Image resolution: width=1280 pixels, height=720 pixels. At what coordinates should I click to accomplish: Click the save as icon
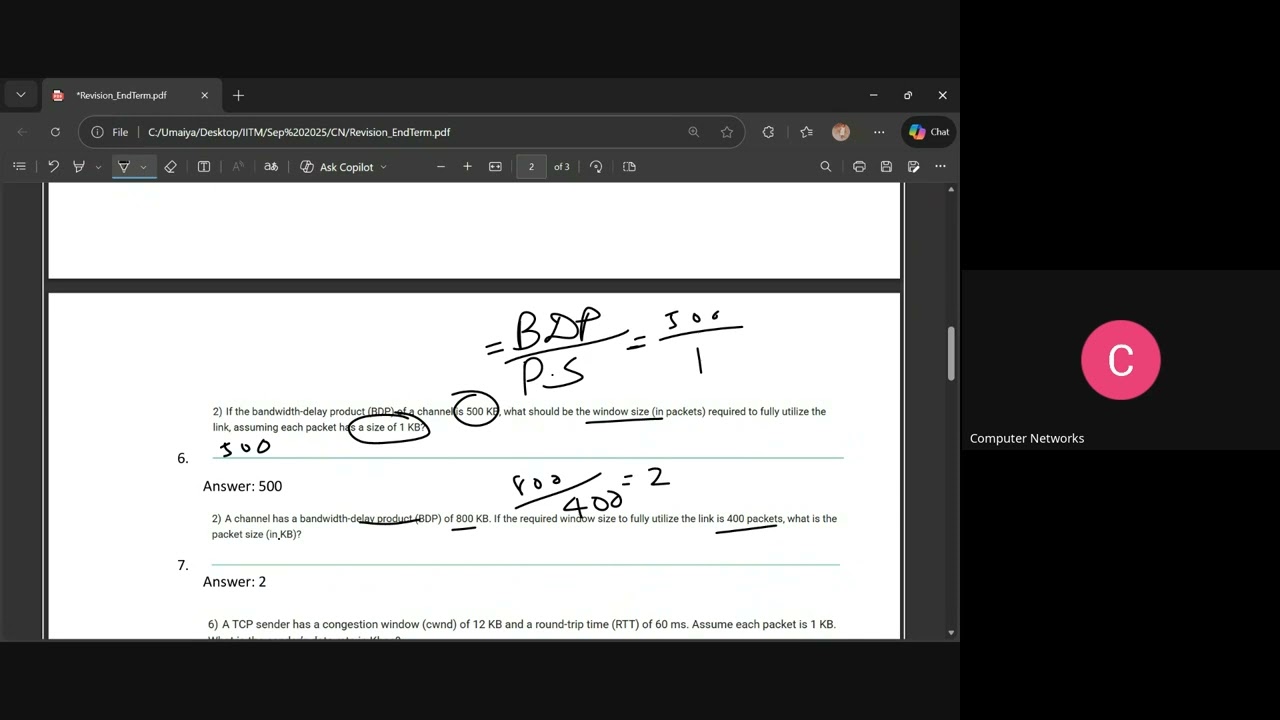pyautogui.click(x=914, y=167)
